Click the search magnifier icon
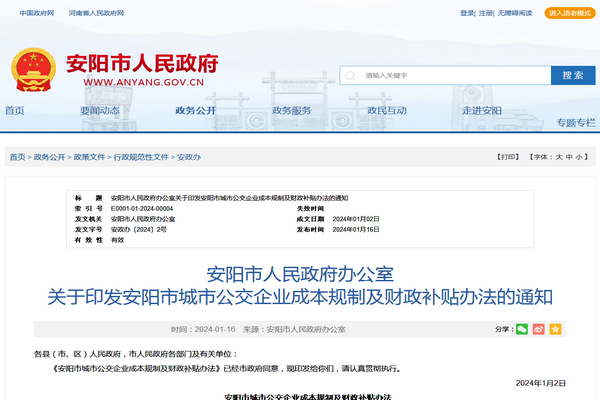This screenshot has height=400, width=600. (350, 75)
